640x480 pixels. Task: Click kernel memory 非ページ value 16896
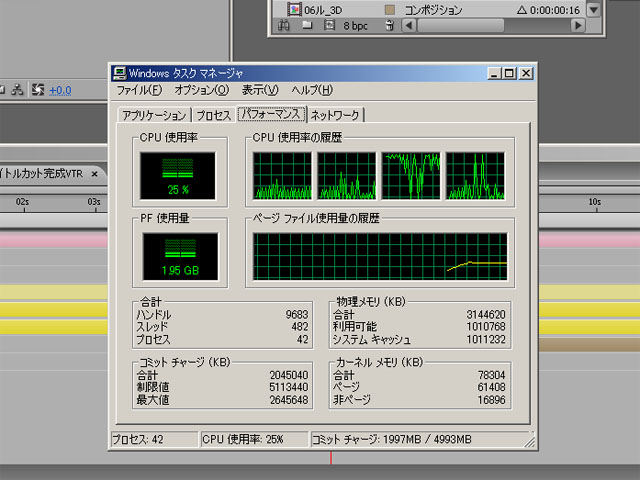[491, 400]
